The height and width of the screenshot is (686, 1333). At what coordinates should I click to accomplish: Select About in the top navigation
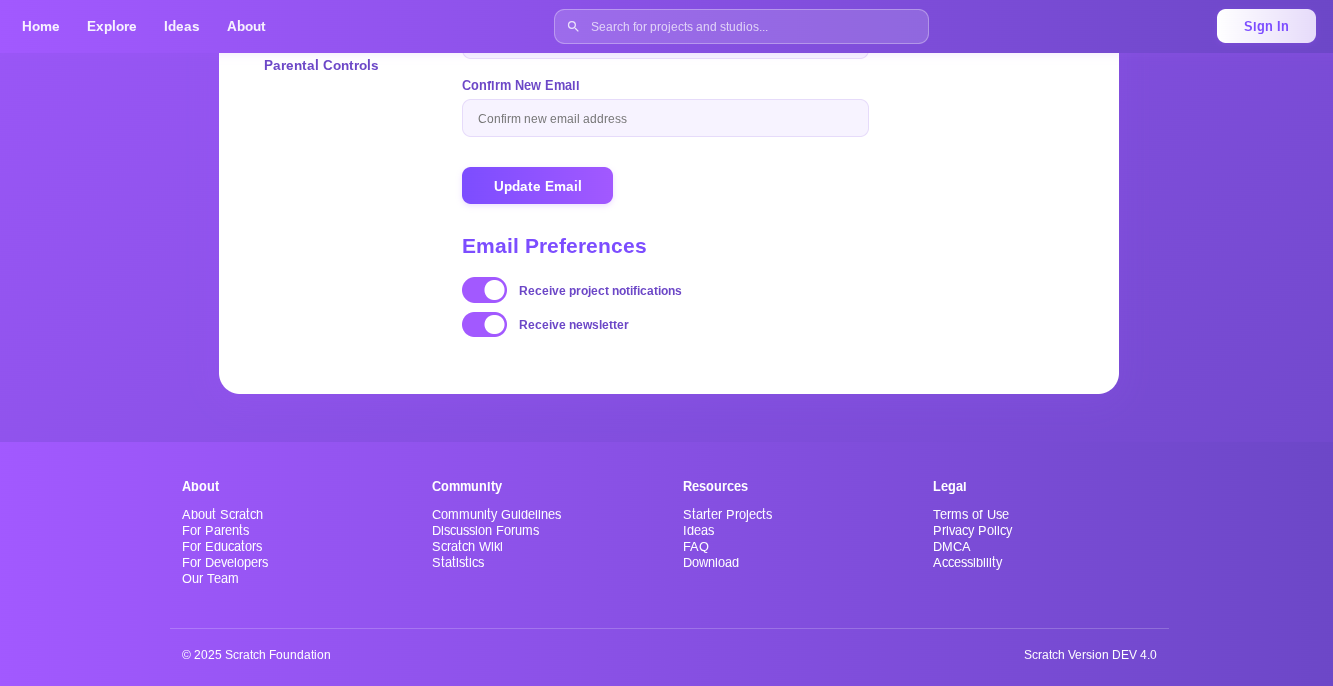pos(246,26)
